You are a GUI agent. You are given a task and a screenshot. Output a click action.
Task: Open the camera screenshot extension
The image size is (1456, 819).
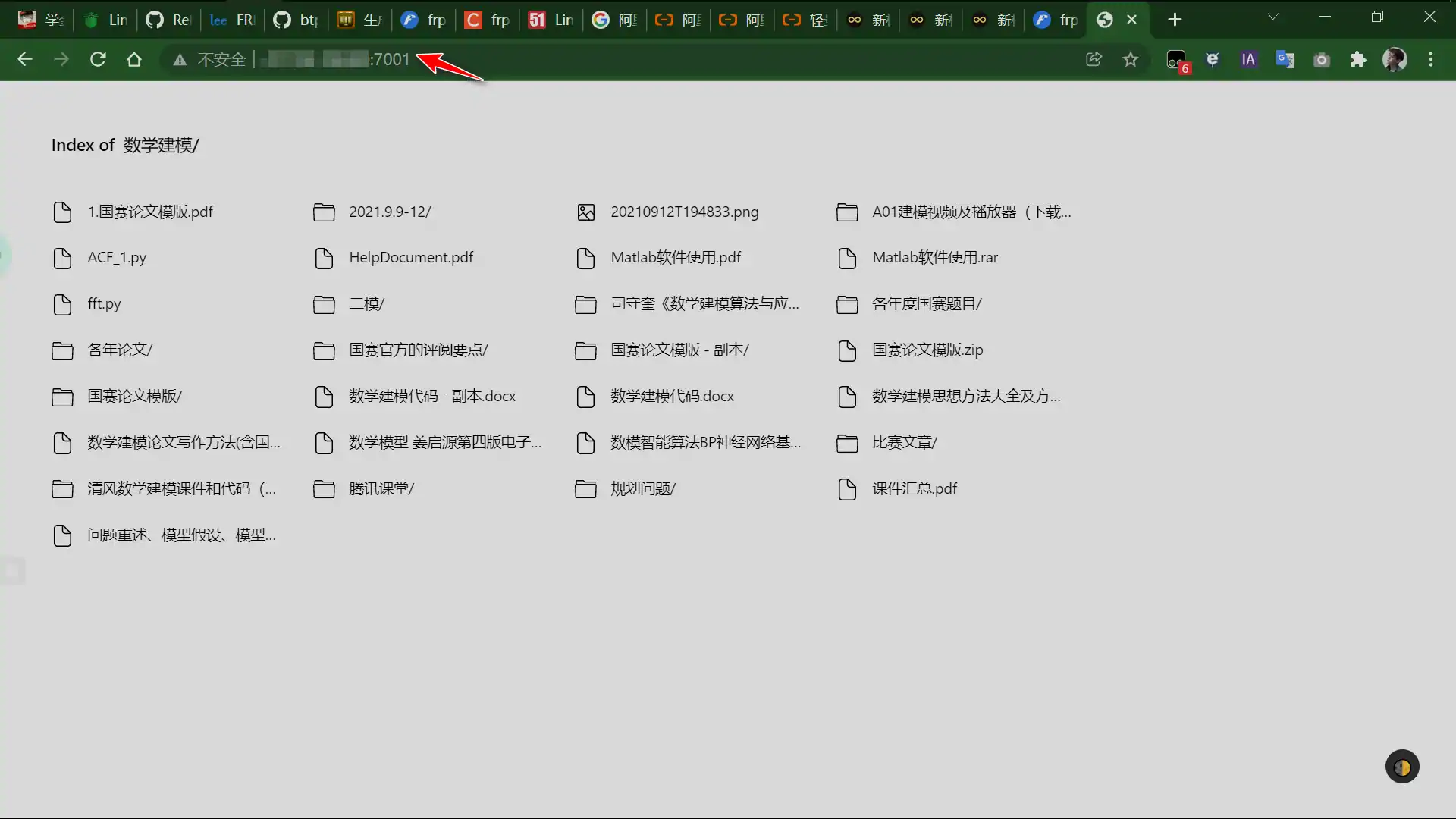click(x=1322, y=59)
